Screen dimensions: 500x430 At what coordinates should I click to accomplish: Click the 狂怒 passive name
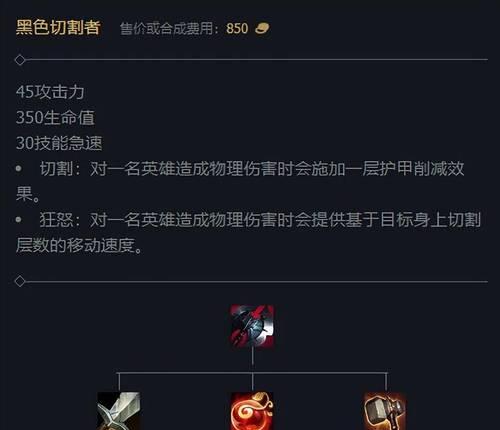pos(57,220)
